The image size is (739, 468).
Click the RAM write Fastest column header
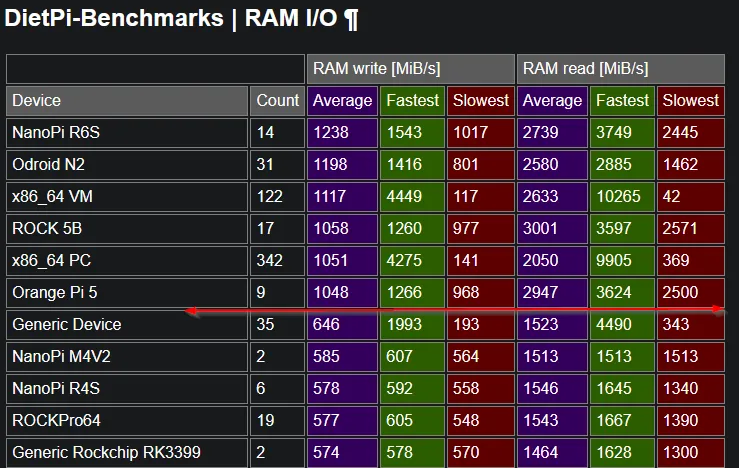click(412, 100)
